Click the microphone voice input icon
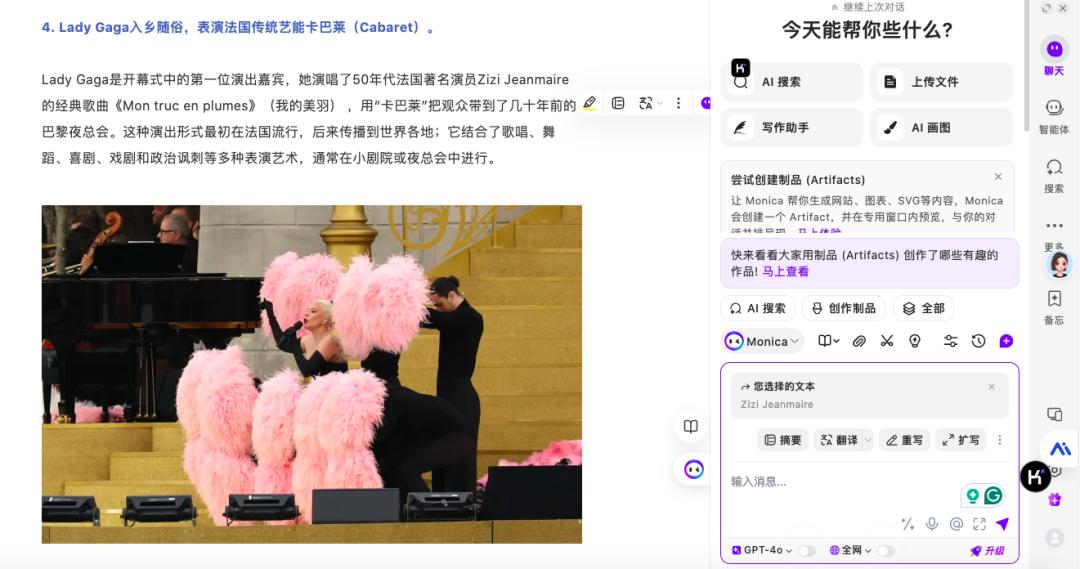The height and width of the screenshot is (569, 1080). click(932, 524)
